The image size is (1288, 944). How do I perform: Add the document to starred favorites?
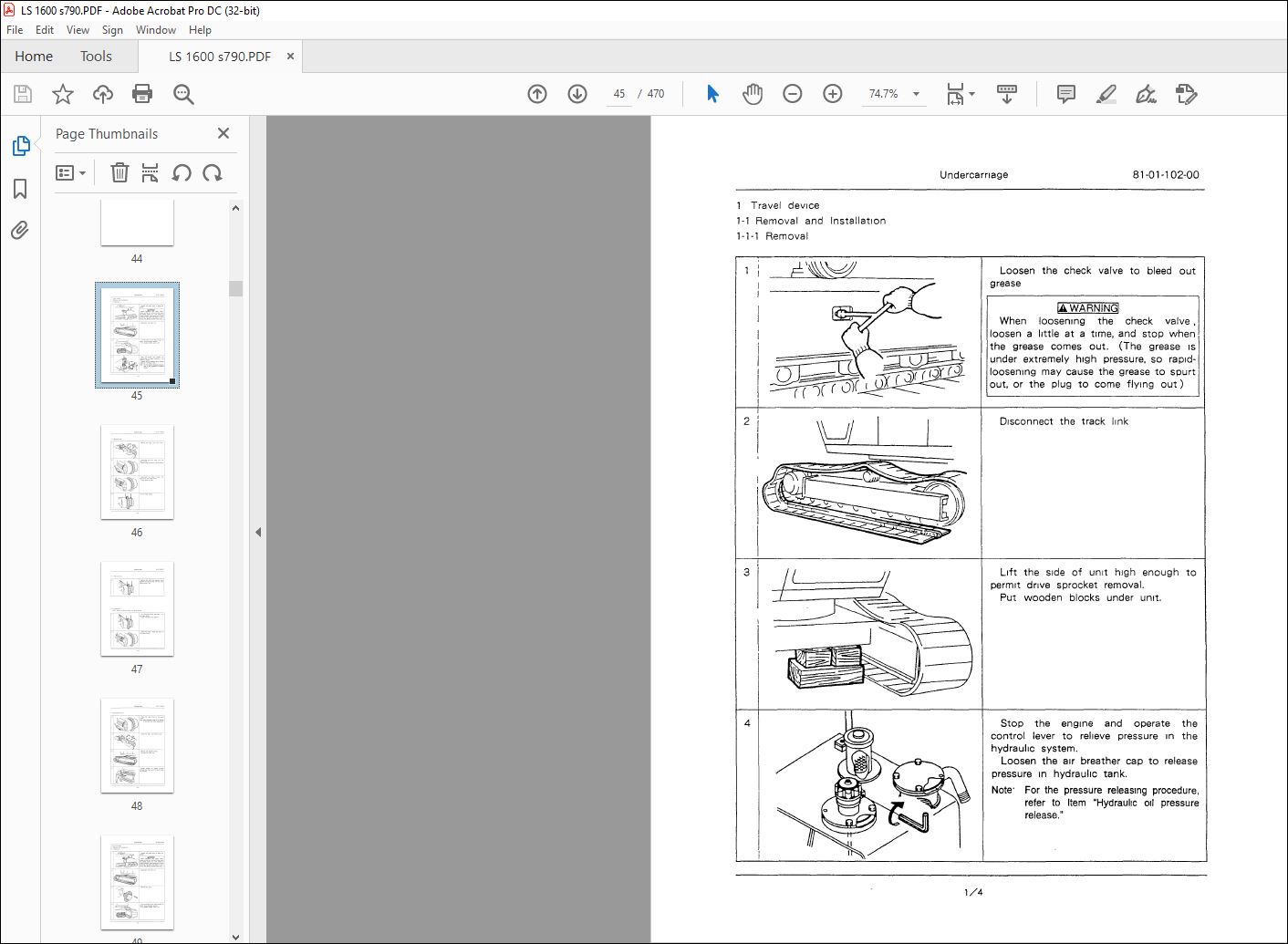62,94
